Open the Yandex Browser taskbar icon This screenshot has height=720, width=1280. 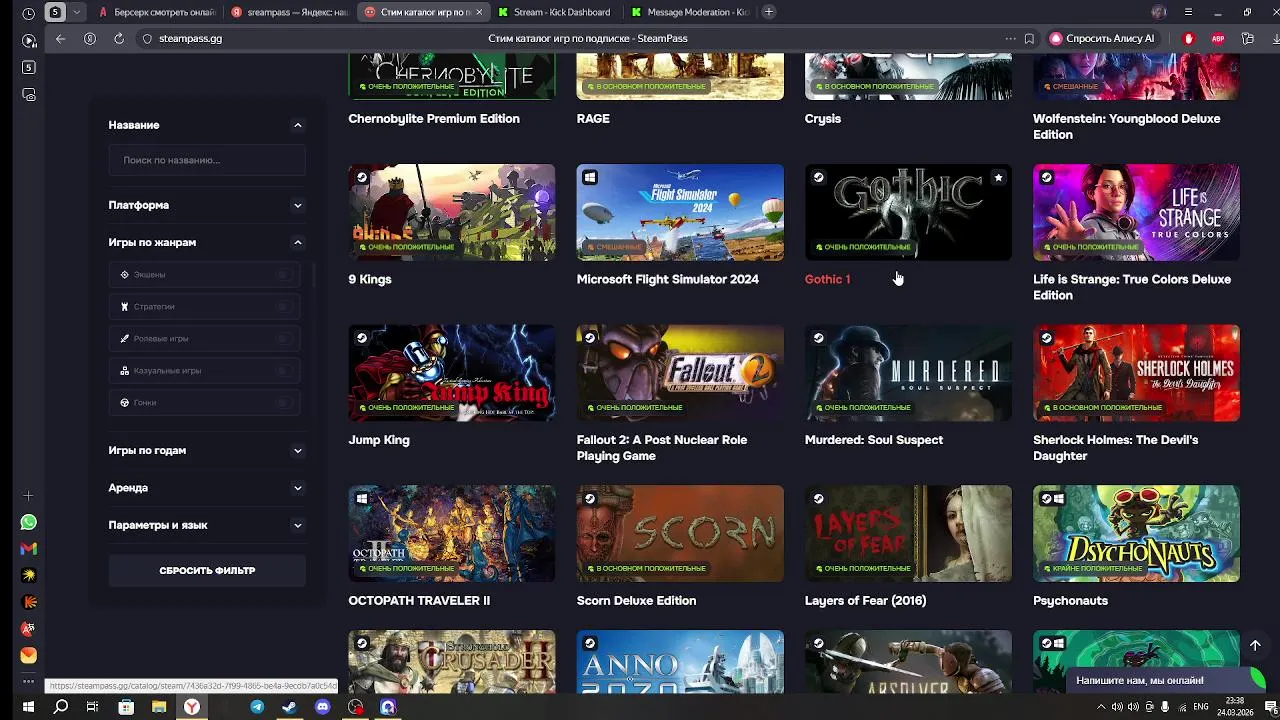point(191,707)
